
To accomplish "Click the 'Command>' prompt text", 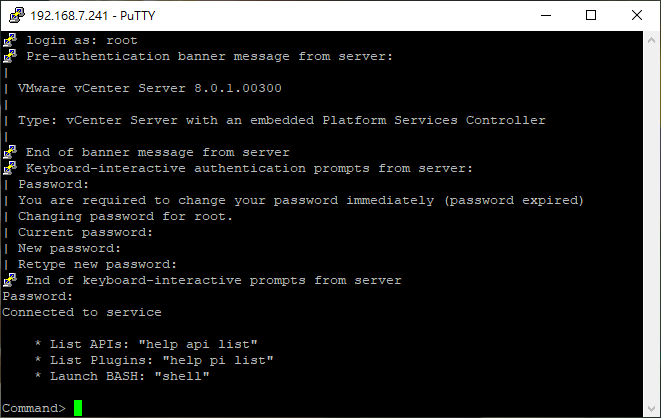I will (x=34, y=408).
